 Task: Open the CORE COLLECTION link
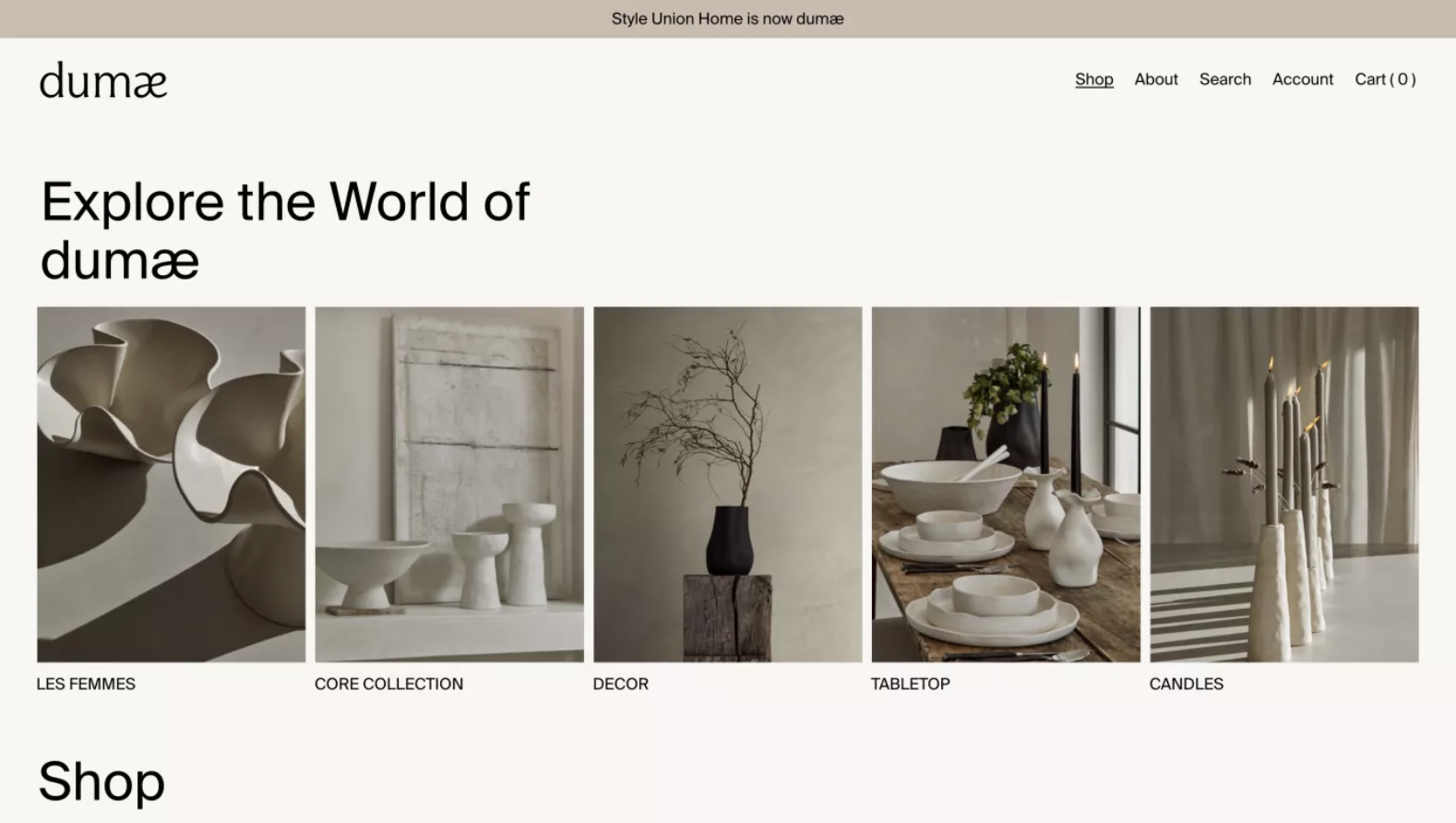[388, 684]
